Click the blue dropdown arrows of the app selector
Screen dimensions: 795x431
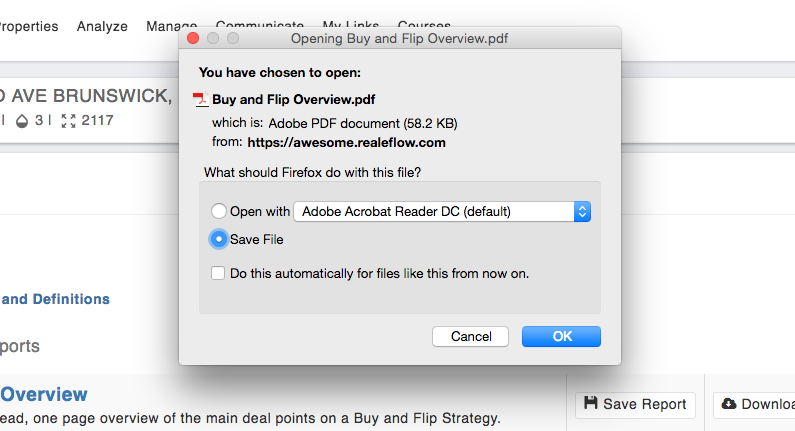pyautogui.click(x=583, y=211)
